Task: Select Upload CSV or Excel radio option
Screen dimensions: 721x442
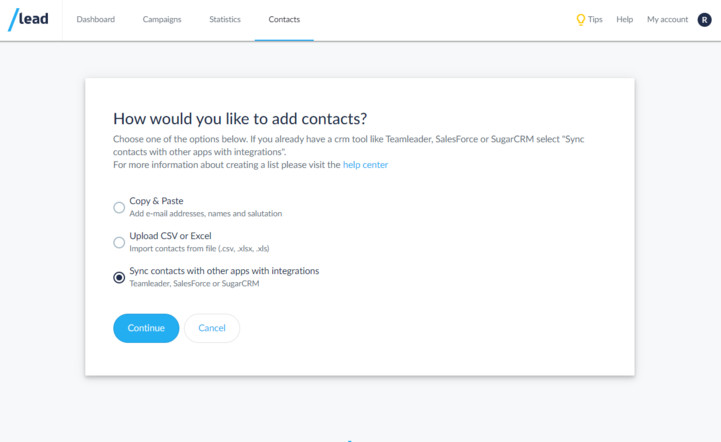Action: 119,242
